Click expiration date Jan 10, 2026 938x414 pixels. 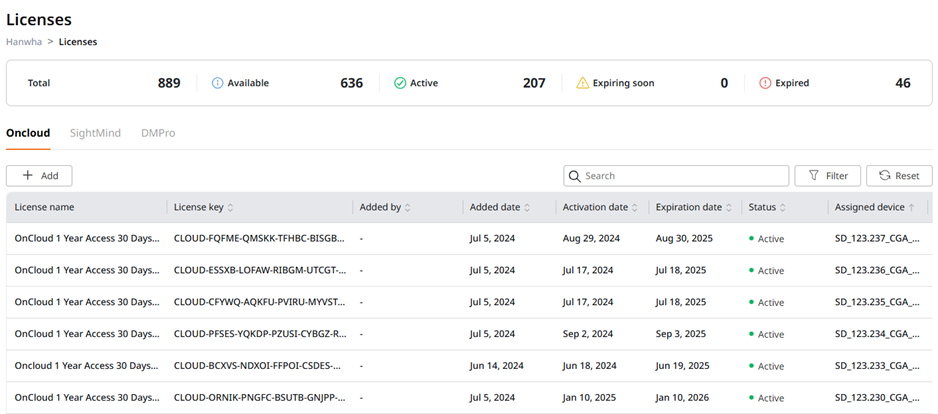click(683, 397)
